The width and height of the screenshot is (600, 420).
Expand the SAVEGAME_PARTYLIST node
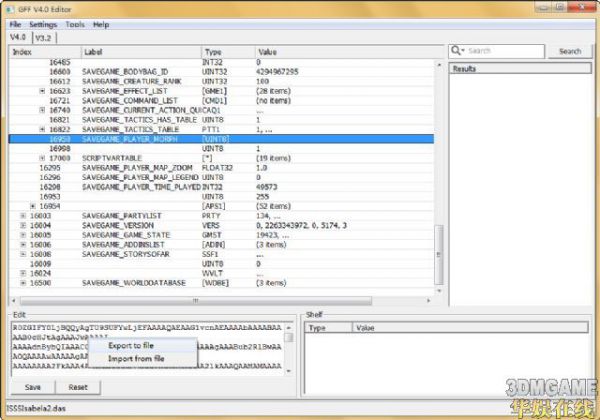23,215
